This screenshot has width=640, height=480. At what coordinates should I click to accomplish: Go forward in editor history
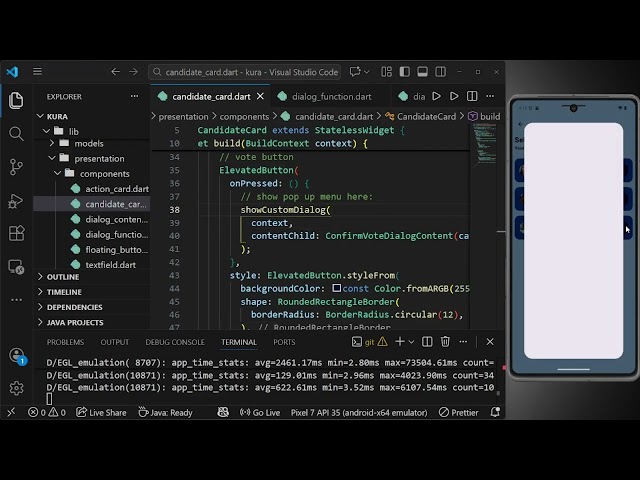pyautogui.click(x=133, y=72)
